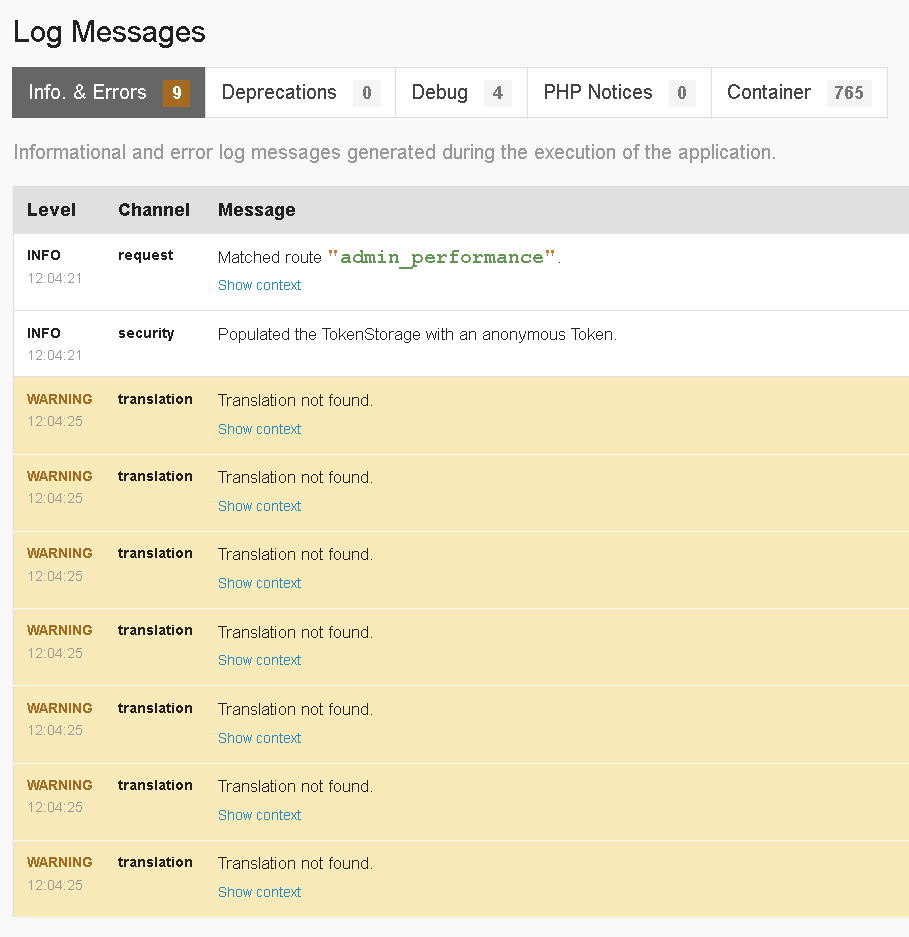
Task: Show context for the last translation warning
Action: (259, 892)
